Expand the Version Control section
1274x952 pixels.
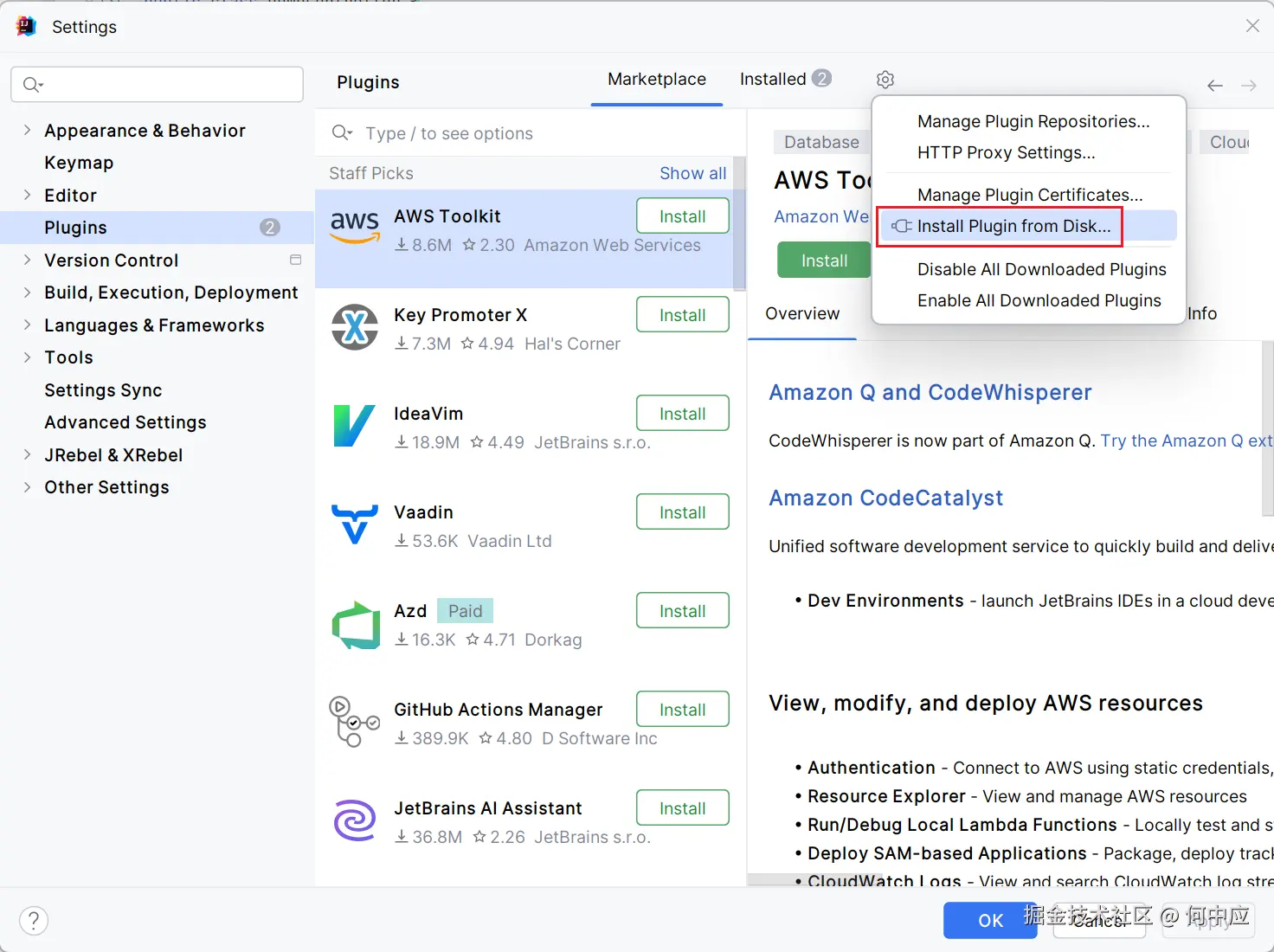[27, 261]
